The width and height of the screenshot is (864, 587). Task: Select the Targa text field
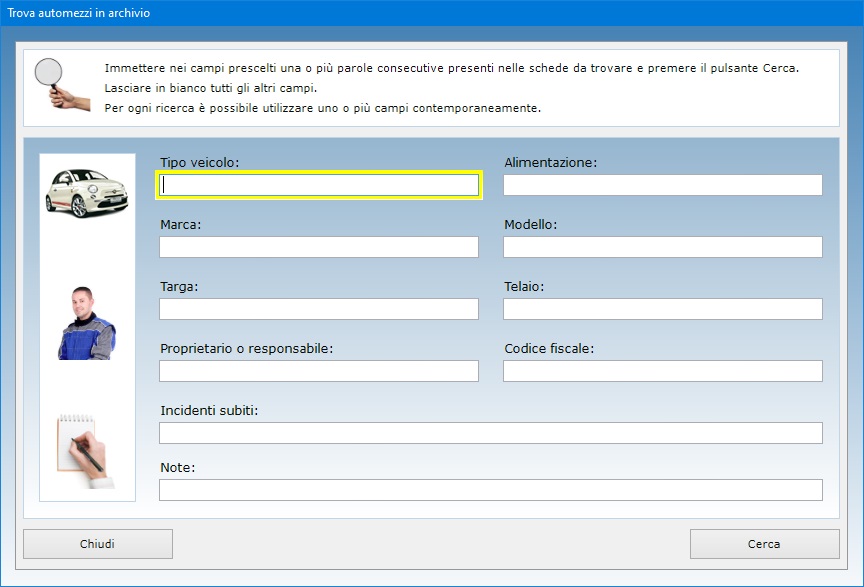pyautogui.click(x=319, y=309)
